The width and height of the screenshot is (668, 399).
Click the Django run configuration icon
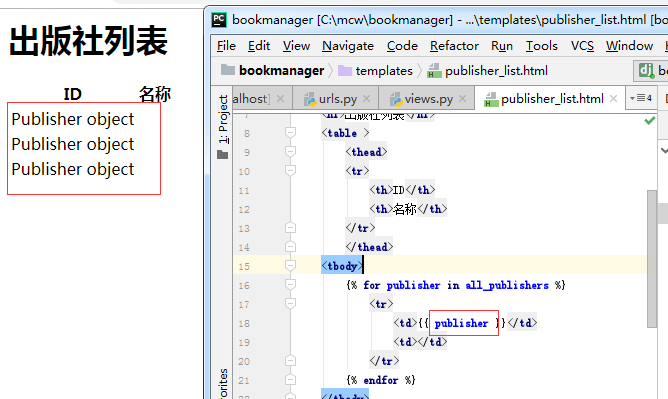point(646,70)
